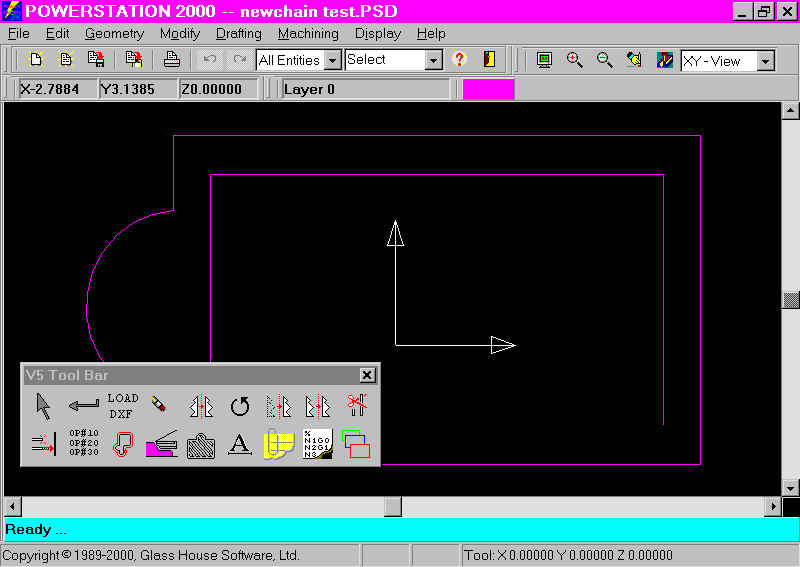Viewport: 800px width, 567px height.
Task: Click the red scissors trim icon
Action: pos(356,405)
